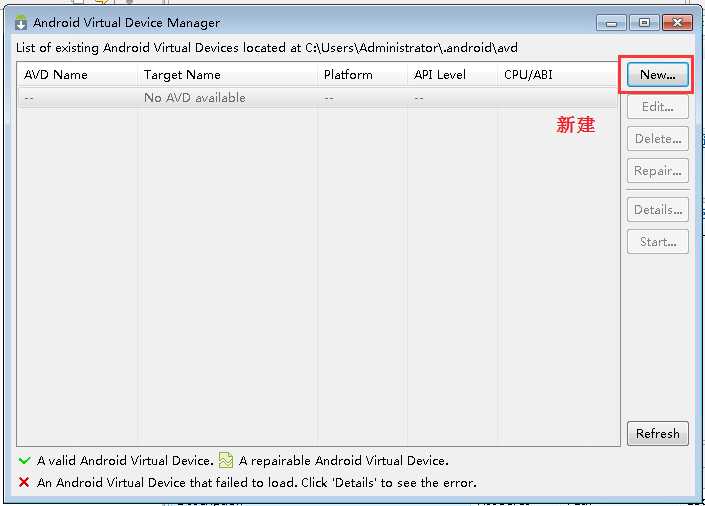Click the Android Virtual Device Manager title icon
Image resolution: width=705 pixels, height=506 pixels.
(x=21, y=22)
